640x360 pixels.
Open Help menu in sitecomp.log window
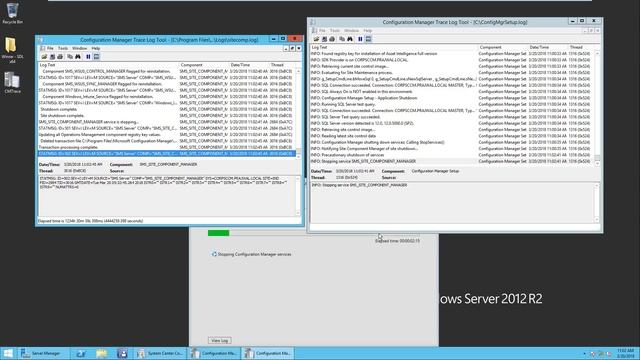pyautogui.click(x=96, y=48)
